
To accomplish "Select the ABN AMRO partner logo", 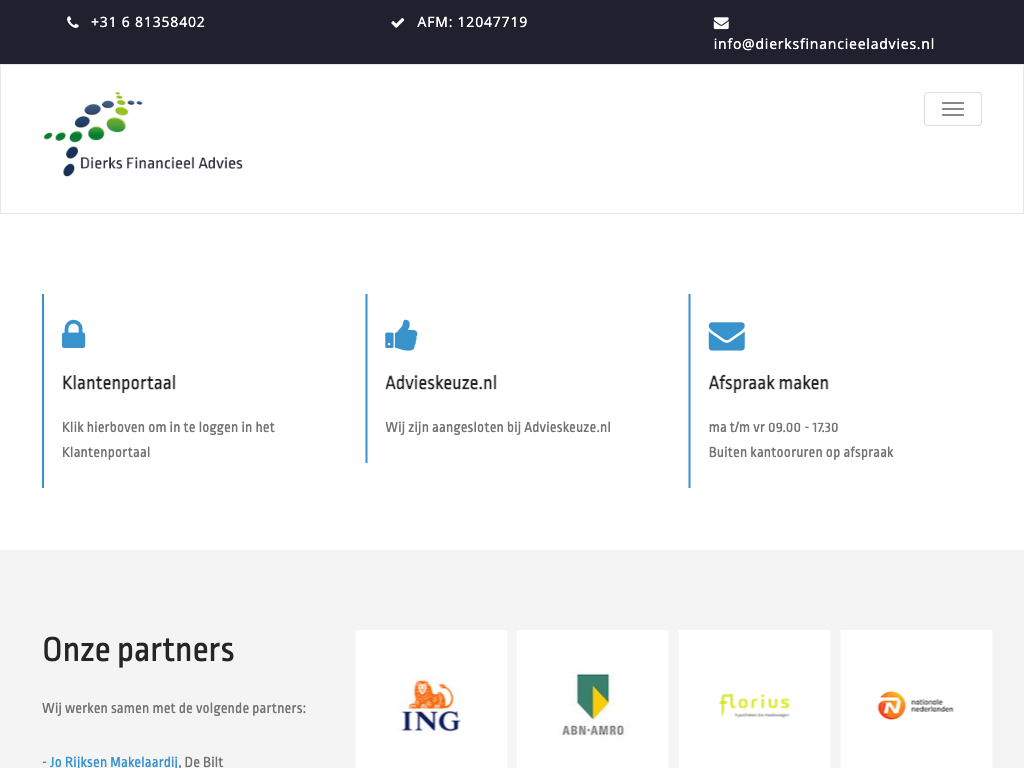I will click(592, 705).
